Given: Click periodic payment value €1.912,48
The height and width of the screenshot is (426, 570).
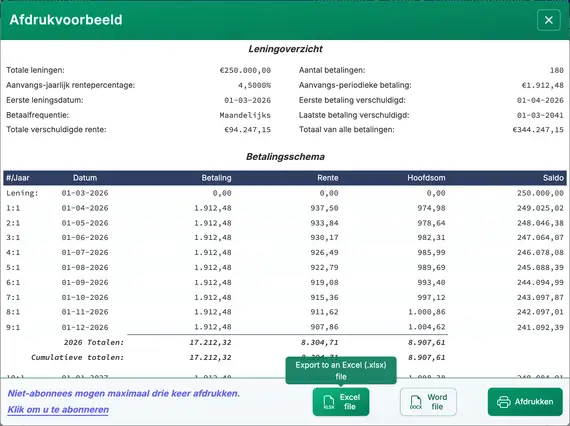Looking at the screenshot, I should (x=543, y=85).
